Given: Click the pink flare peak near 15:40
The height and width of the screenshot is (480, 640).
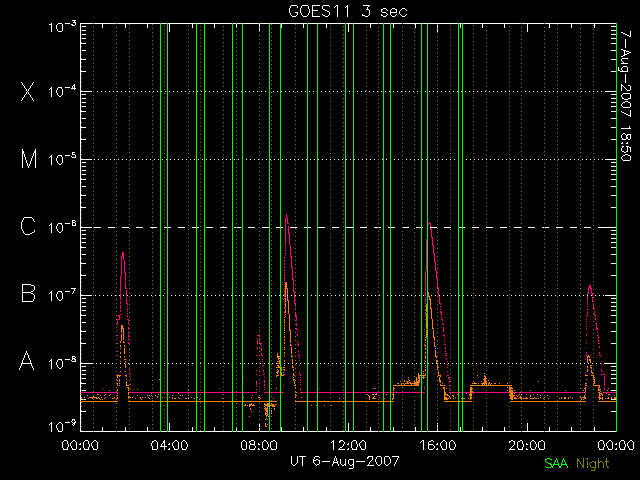Looking at the screenshot, I should [429, 224].
